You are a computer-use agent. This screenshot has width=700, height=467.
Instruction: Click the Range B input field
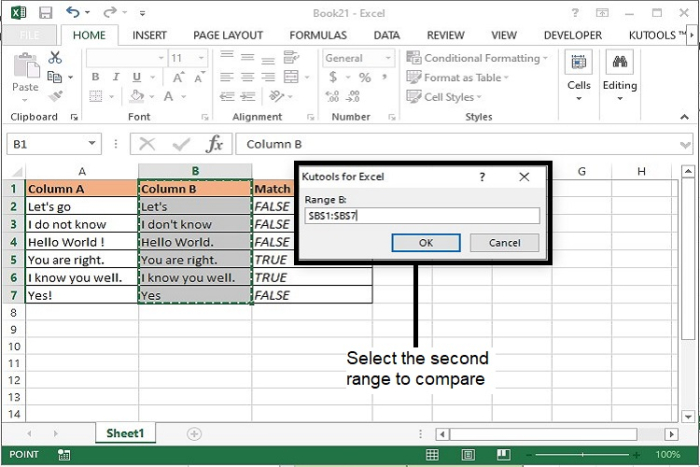[422, 216]
